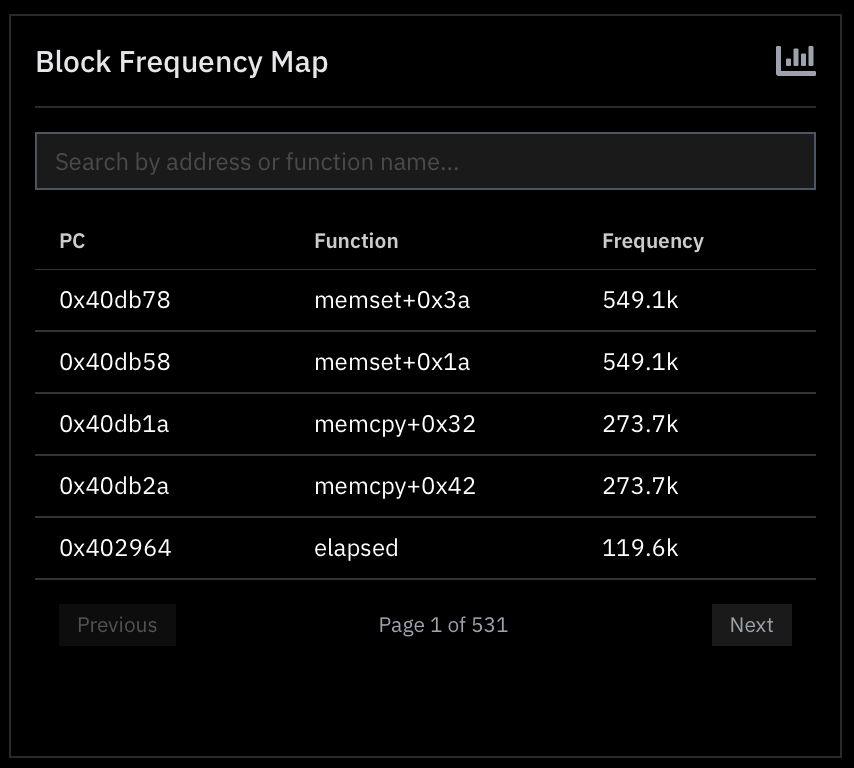
Task: Select the 0x40db78 address row
Action: (115, 300)
